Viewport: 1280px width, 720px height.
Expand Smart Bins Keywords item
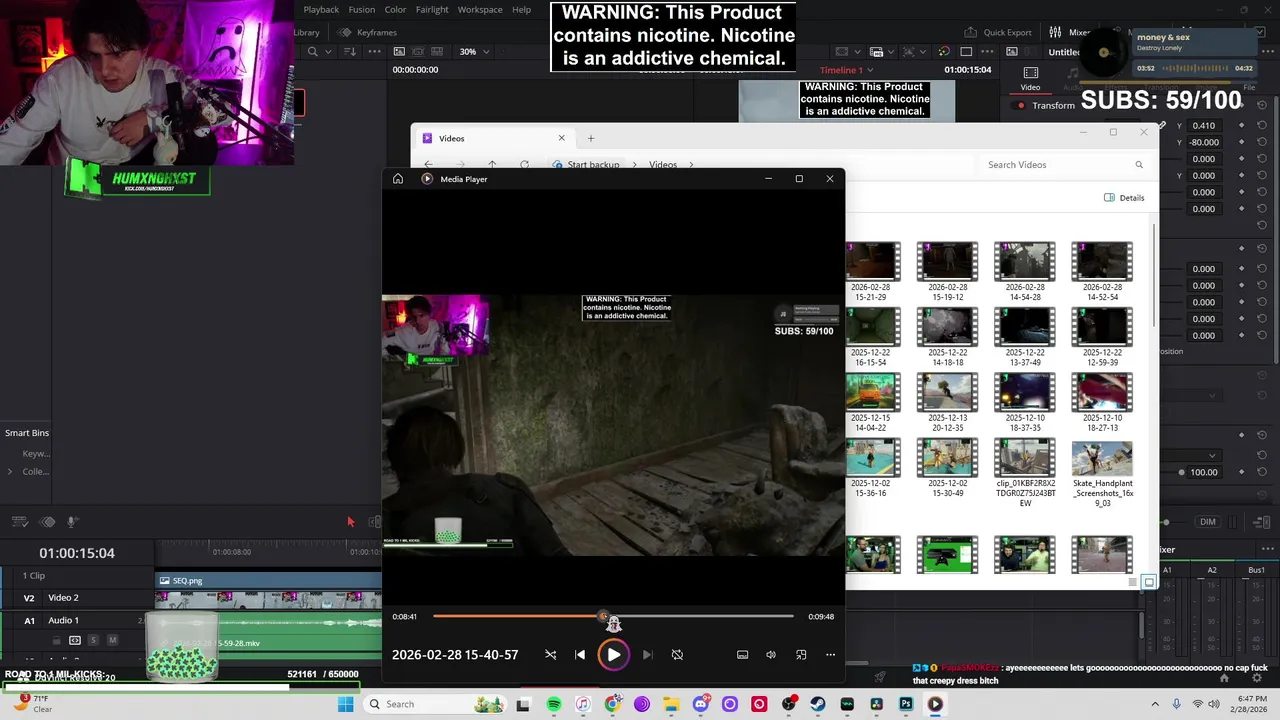[36, 454]
